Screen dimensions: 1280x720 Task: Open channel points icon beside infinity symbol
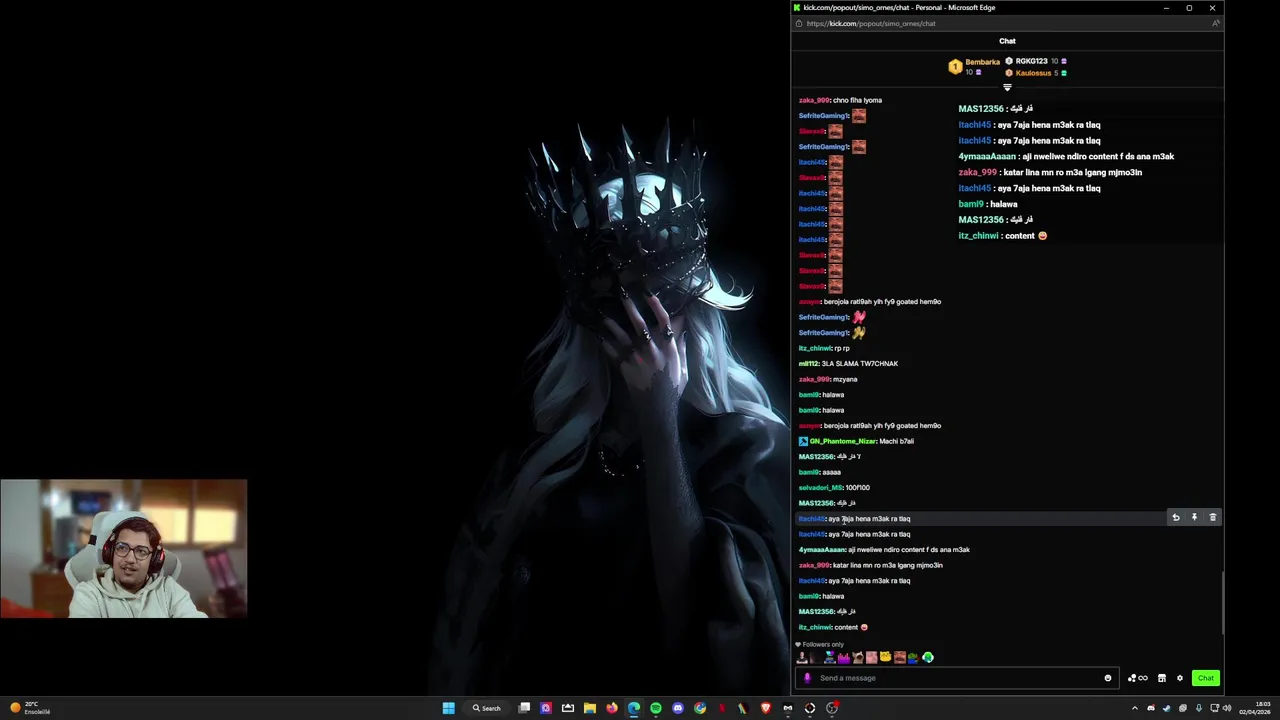[1133, 678]
